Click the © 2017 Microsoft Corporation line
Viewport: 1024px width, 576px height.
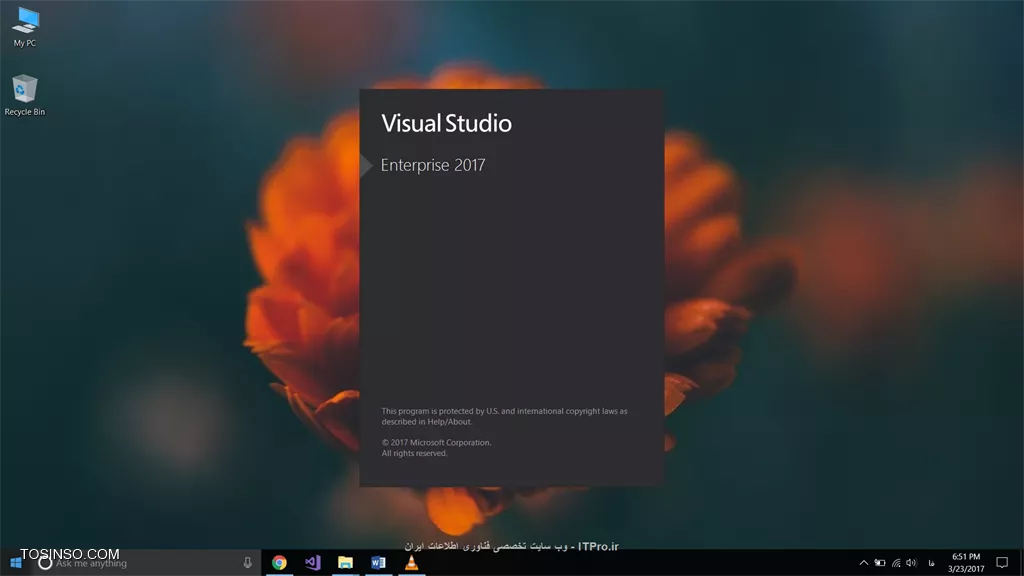(436, 443)
